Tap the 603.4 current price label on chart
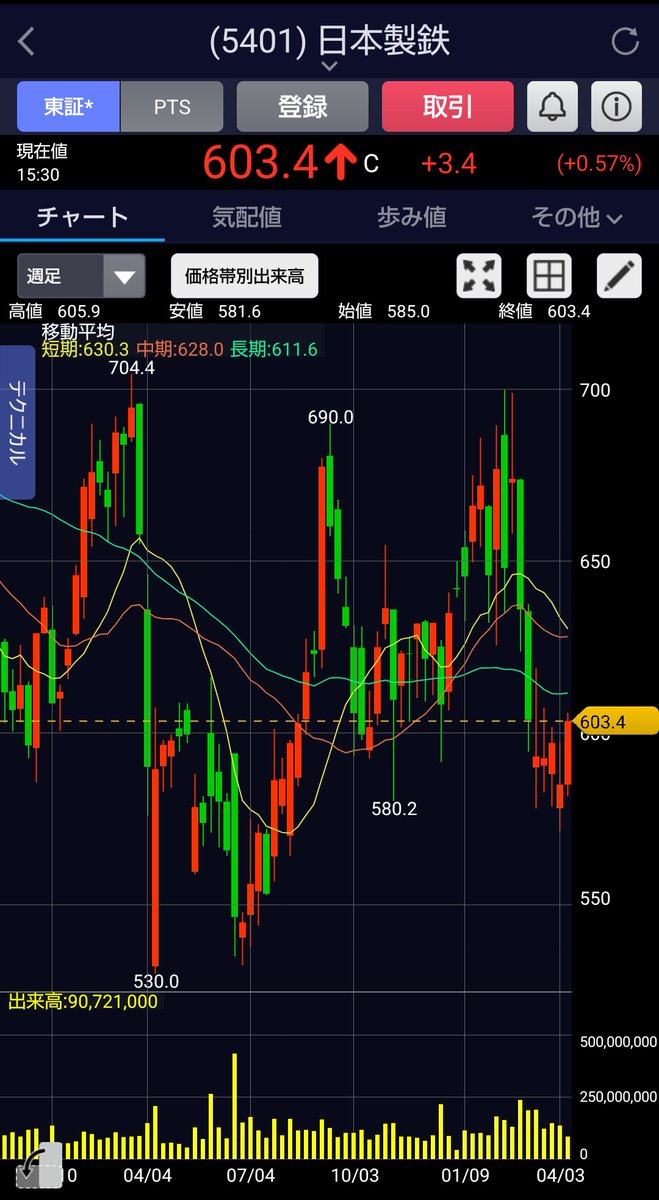The image size is (659, 1200). (x=616, y=721)
